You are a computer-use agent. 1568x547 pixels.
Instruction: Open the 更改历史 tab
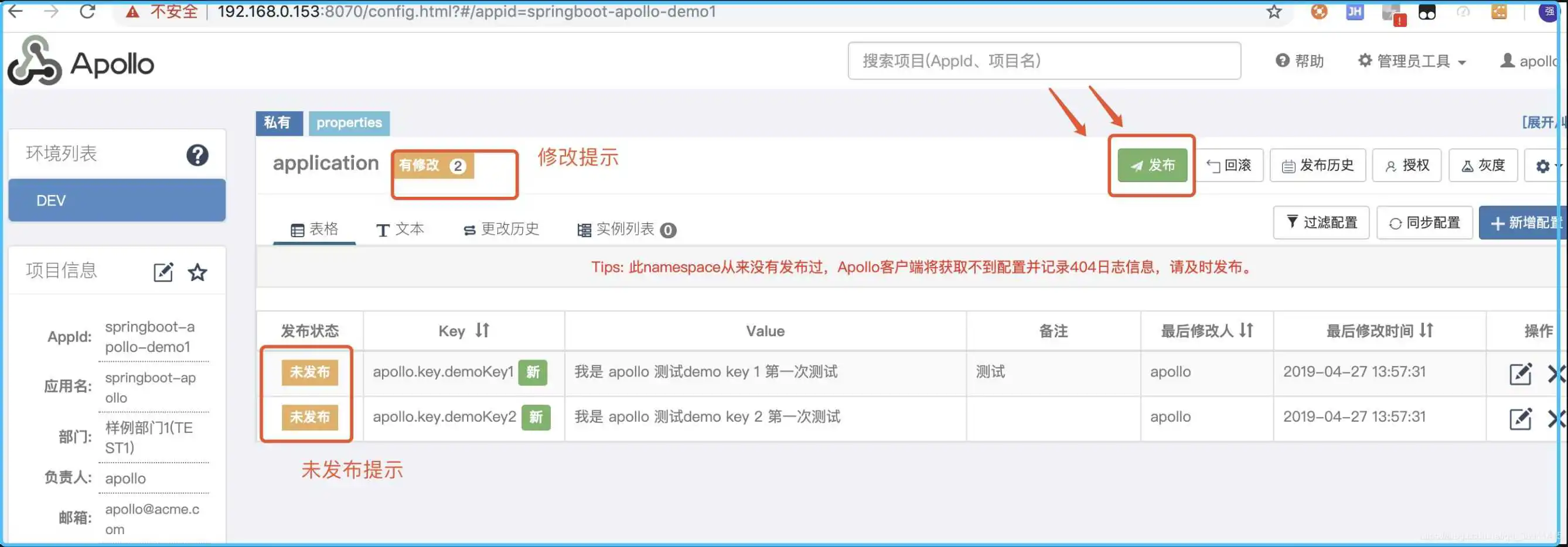click(502, 230)
